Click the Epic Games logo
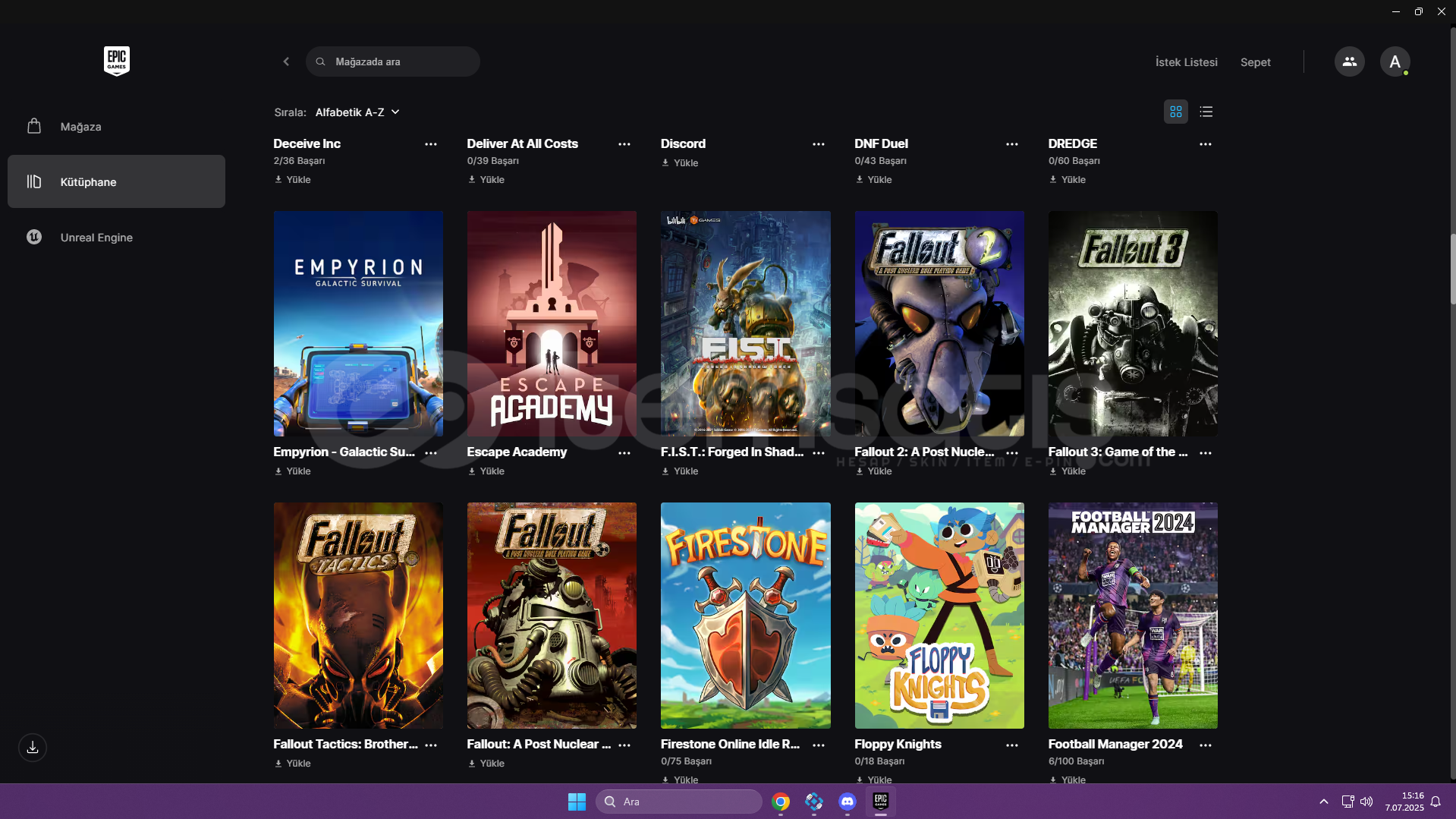 tap(117, 61)
